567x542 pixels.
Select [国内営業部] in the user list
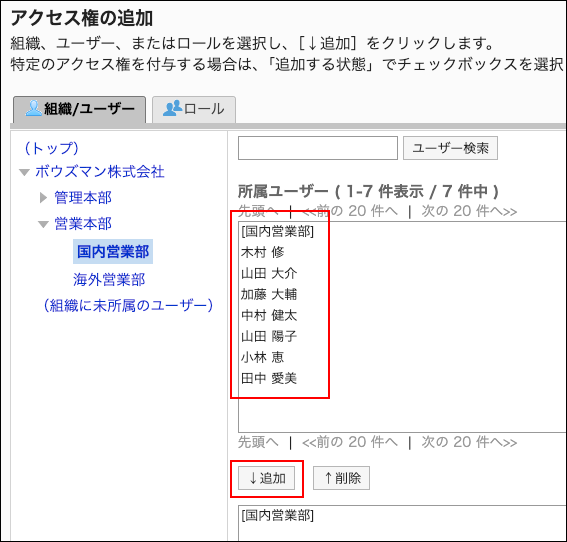tap(278, 231)
